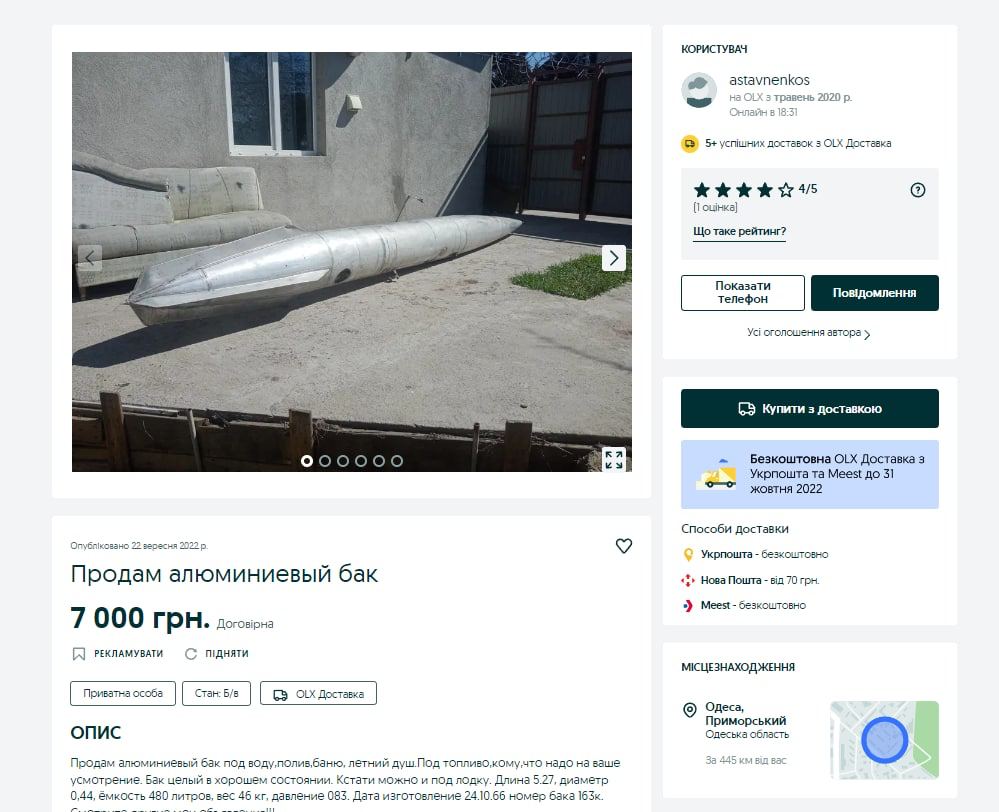Click the rating help question mark
Viewport: 999px width, 812px height.
[918, 190]
